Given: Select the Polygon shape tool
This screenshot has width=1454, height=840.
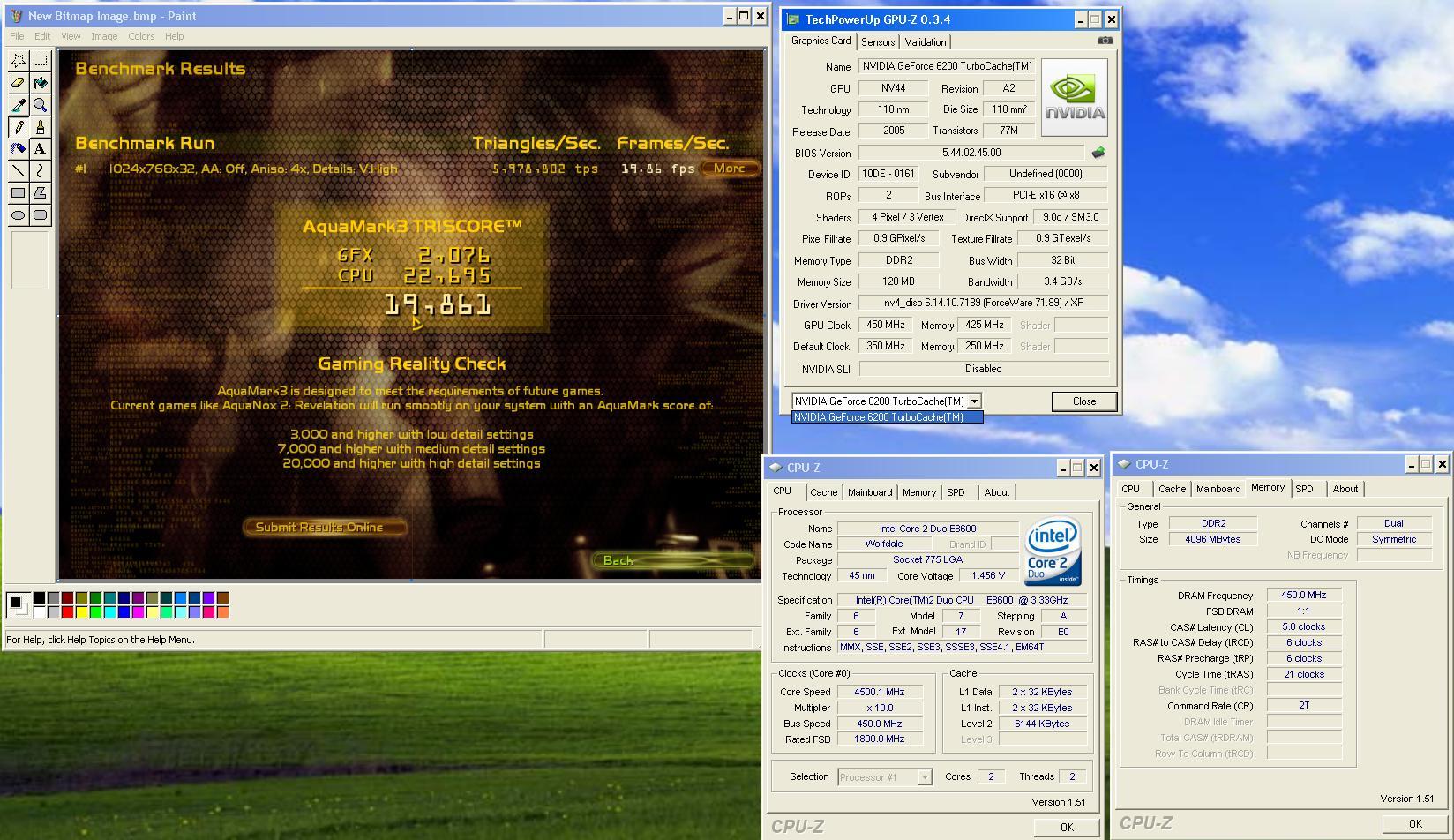Looking at the screenshot, I should 41,193.
